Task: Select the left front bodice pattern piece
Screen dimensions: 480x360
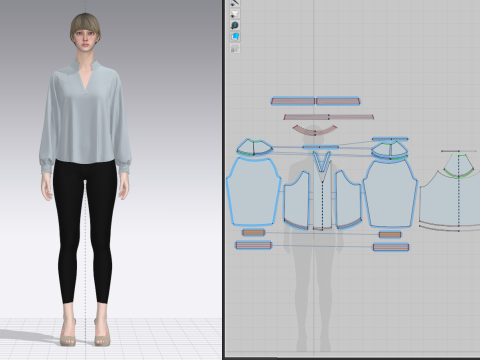Action: (296, 201)
